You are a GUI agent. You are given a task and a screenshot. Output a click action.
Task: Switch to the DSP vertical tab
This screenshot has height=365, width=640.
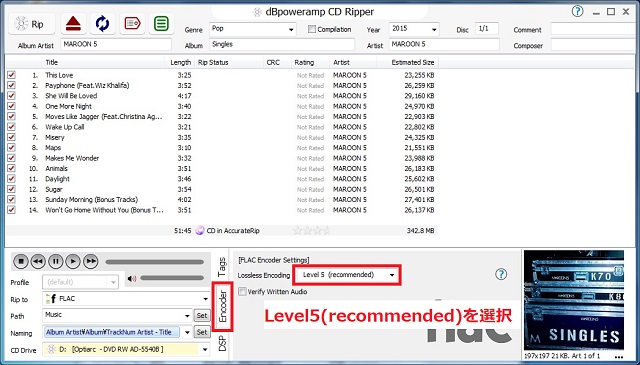(x=222, y=343)
